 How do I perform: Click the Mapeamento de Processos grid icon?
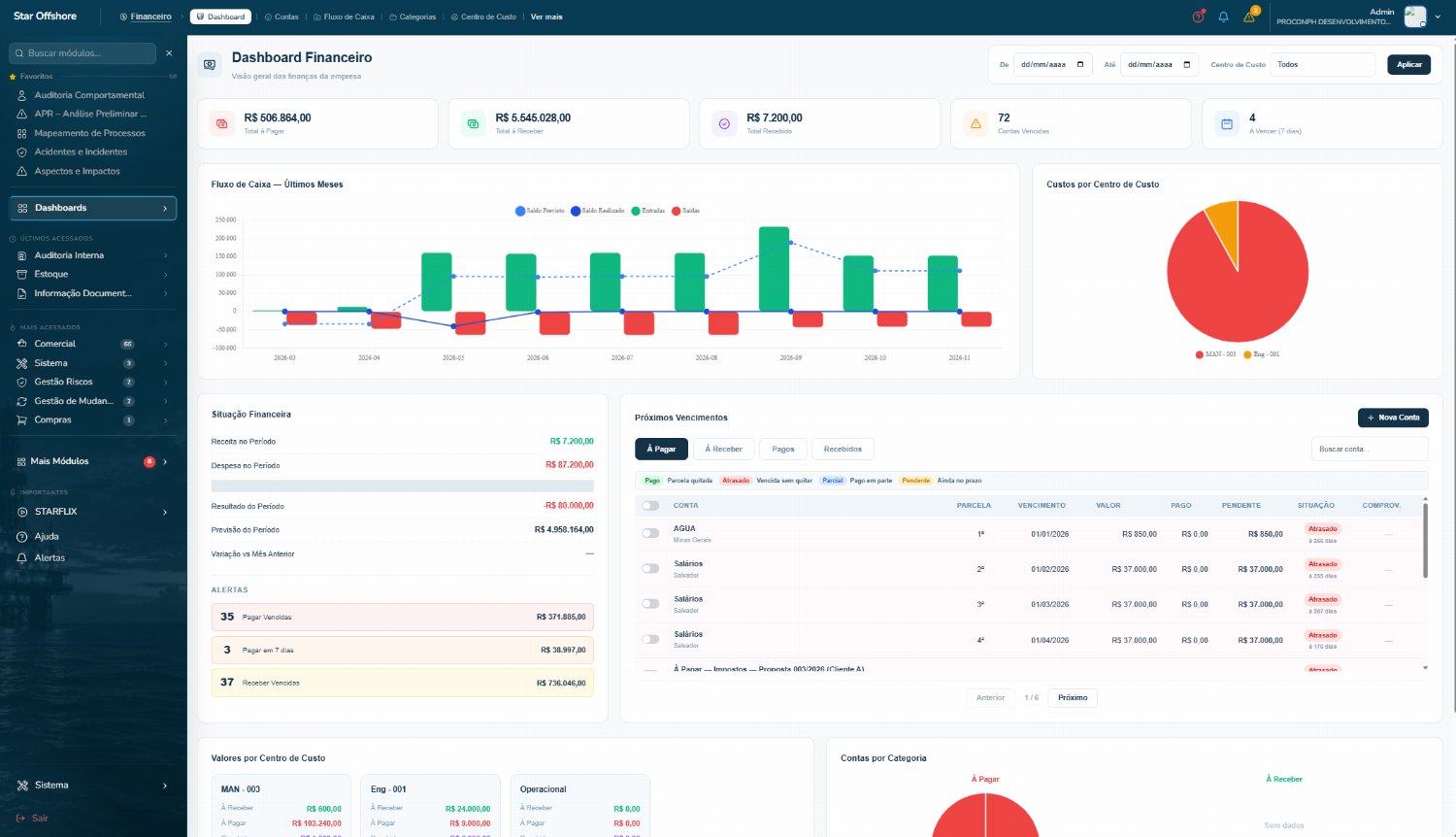click(22, 133)
